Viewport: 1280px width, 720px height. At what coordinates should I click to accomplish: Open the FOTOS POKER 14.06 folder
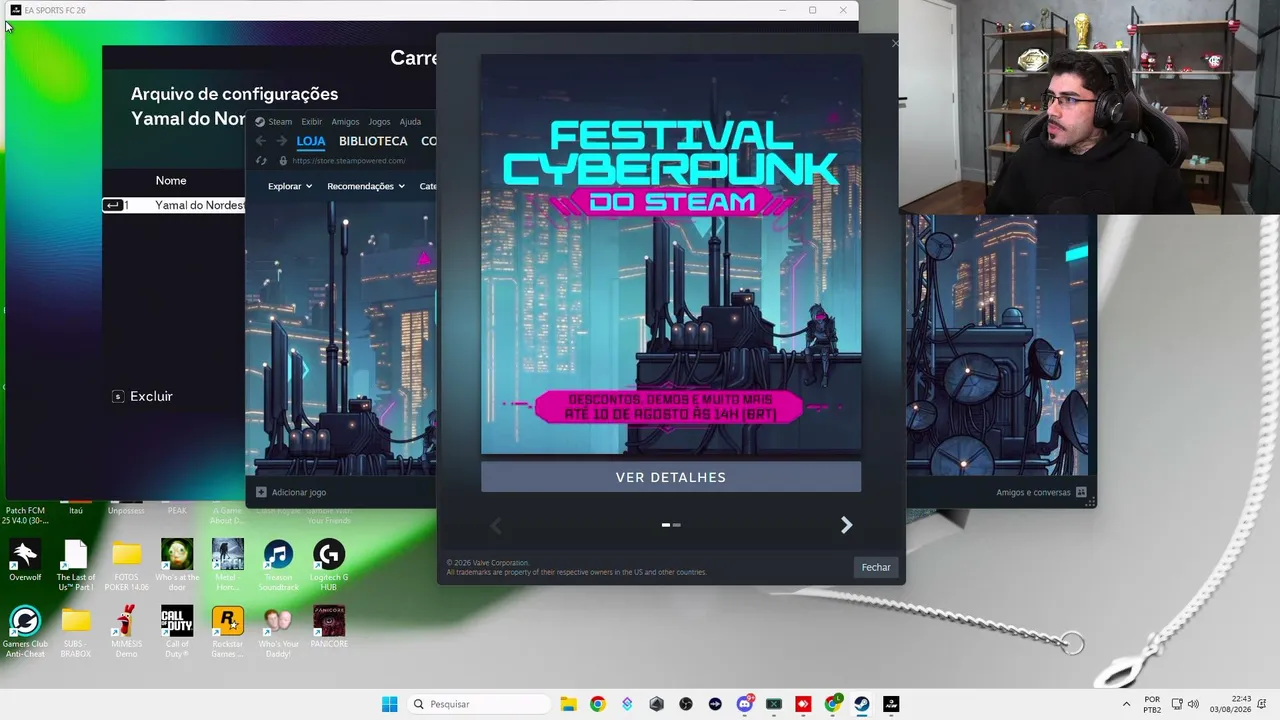pos(126,565)
